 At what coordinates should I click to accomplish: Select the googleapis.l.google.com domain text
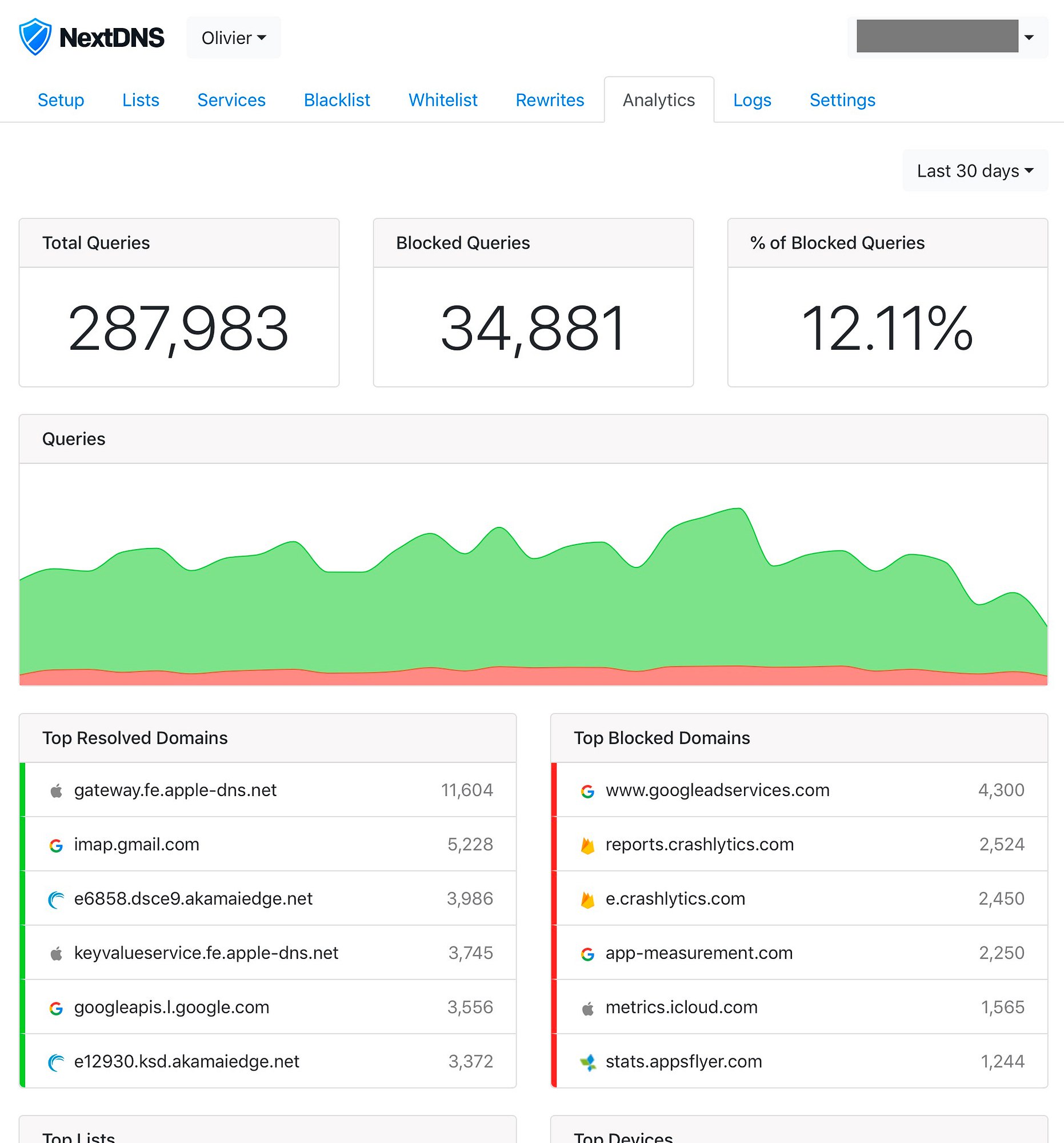(171, 1008)
